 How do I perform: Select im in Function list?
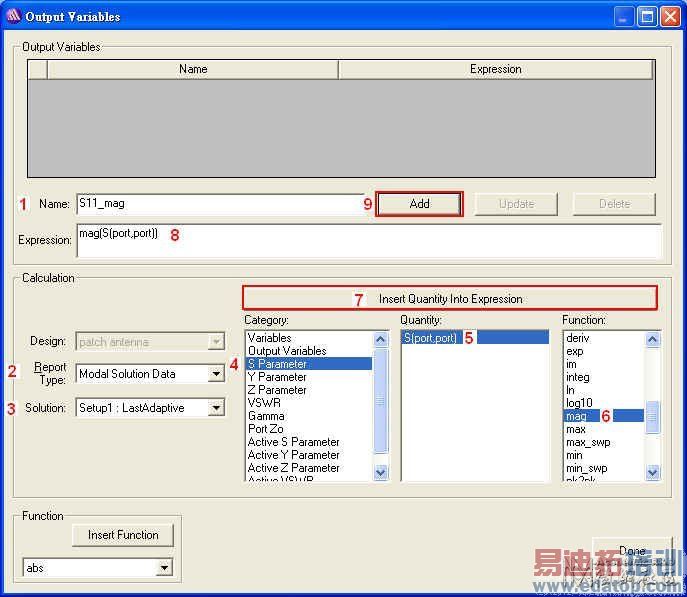(x=604, y=364)
